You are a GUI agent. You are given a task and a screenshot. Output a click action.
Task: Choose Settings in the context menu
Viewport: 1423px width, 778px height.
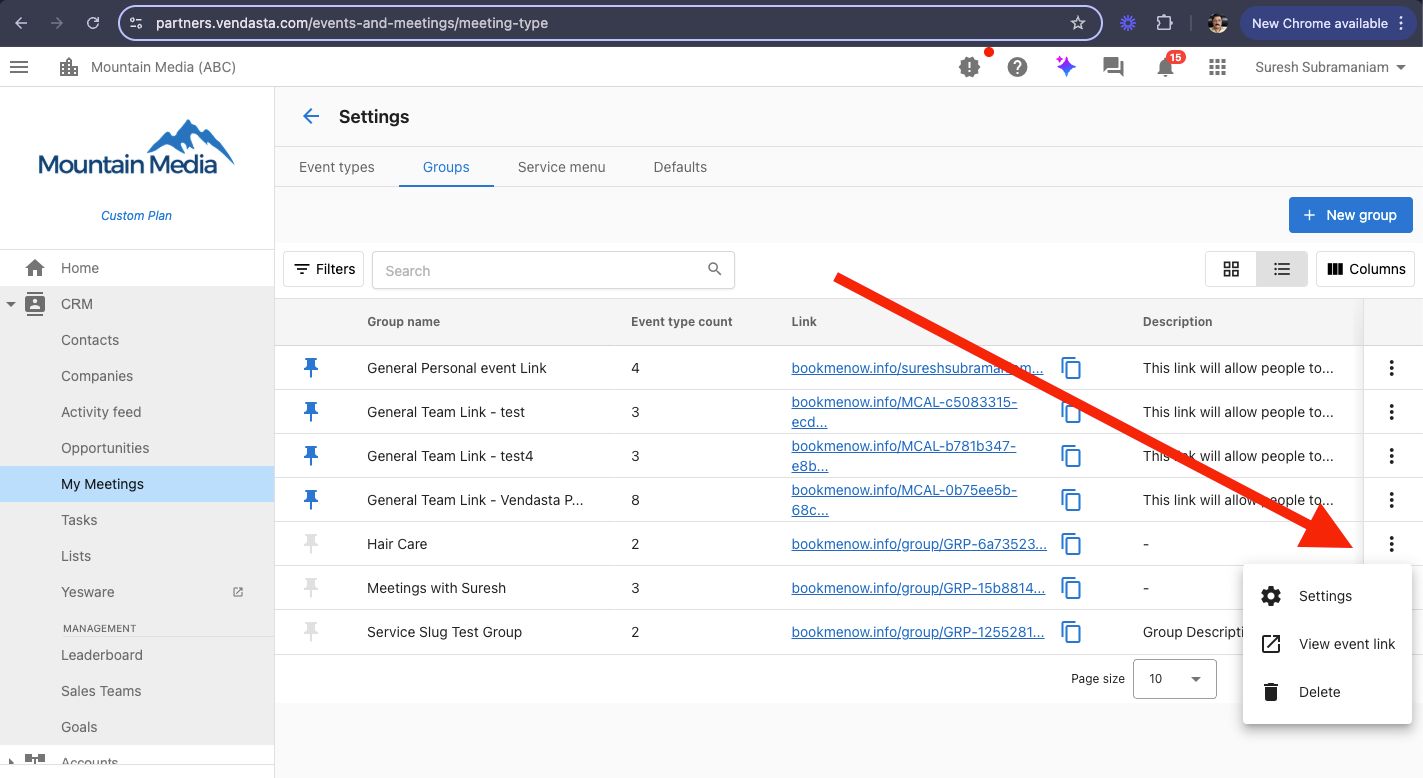pos(1327,596)
